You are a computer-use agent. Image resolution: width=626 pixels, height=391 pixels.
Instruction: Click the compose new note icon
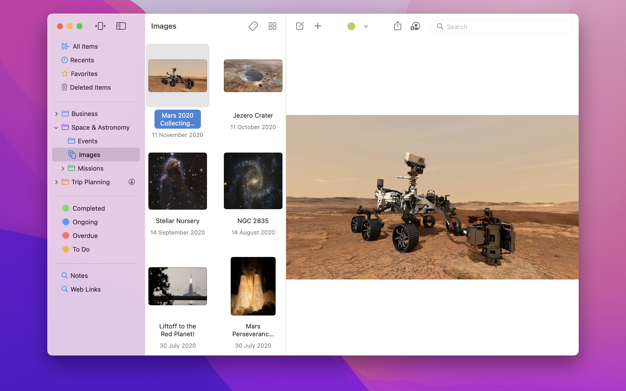click(300, 26)
